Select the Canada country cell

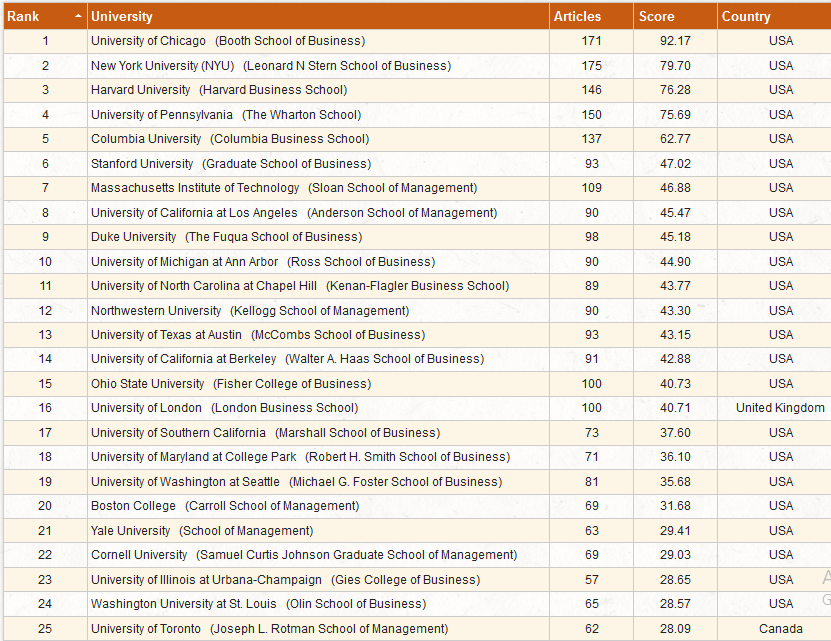click(781, 628)
